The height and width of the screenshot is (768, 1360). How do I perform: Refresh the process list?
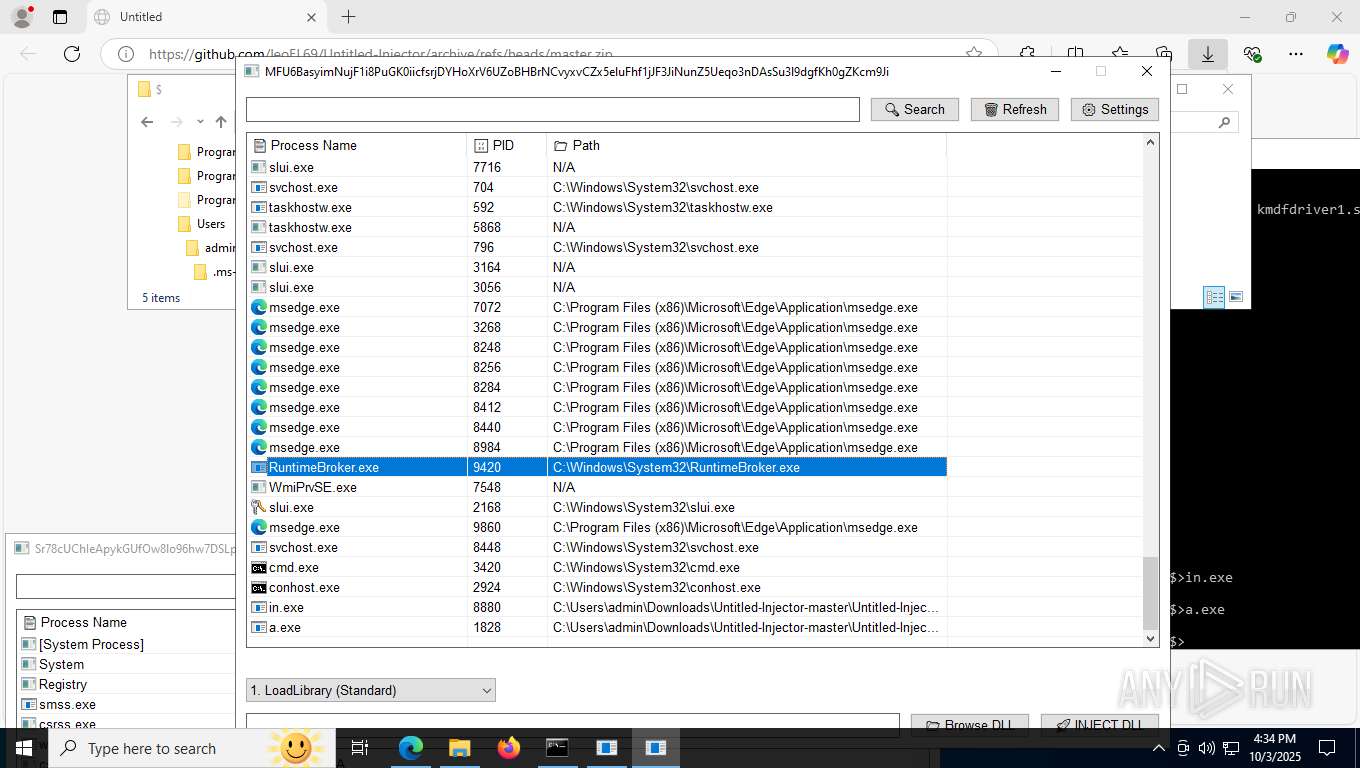[1014, 110]
